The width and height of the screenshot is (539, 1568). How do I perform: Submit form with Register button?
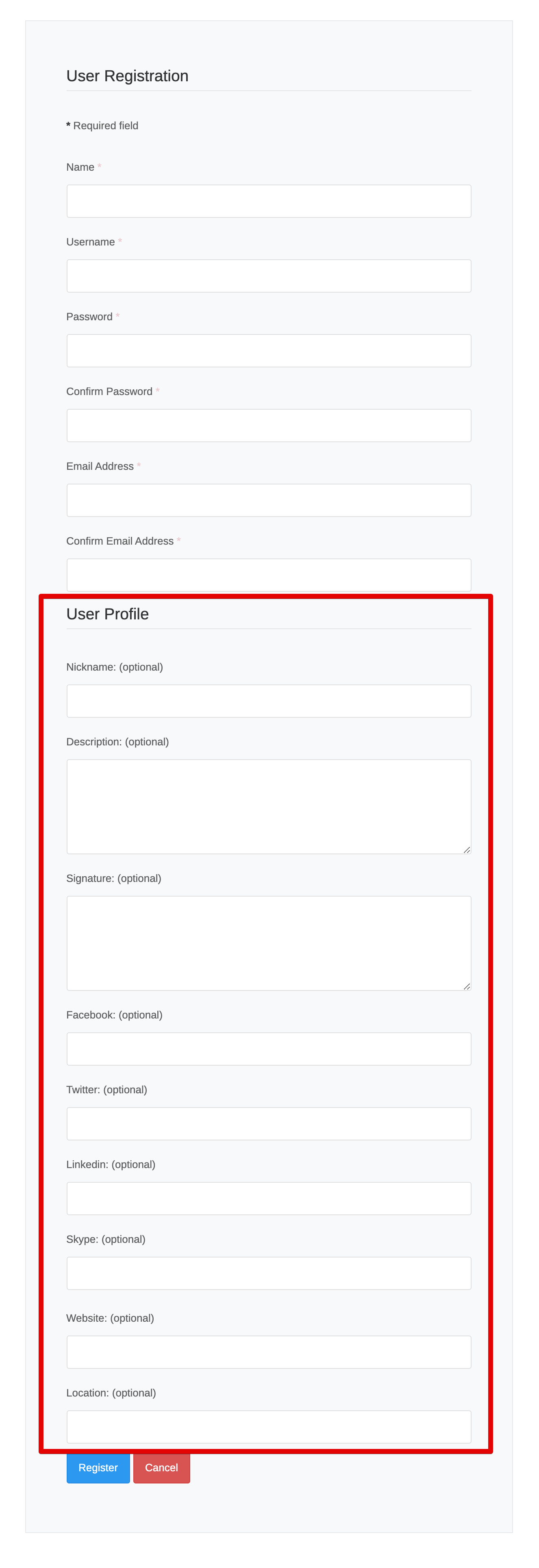[98, 1468]
